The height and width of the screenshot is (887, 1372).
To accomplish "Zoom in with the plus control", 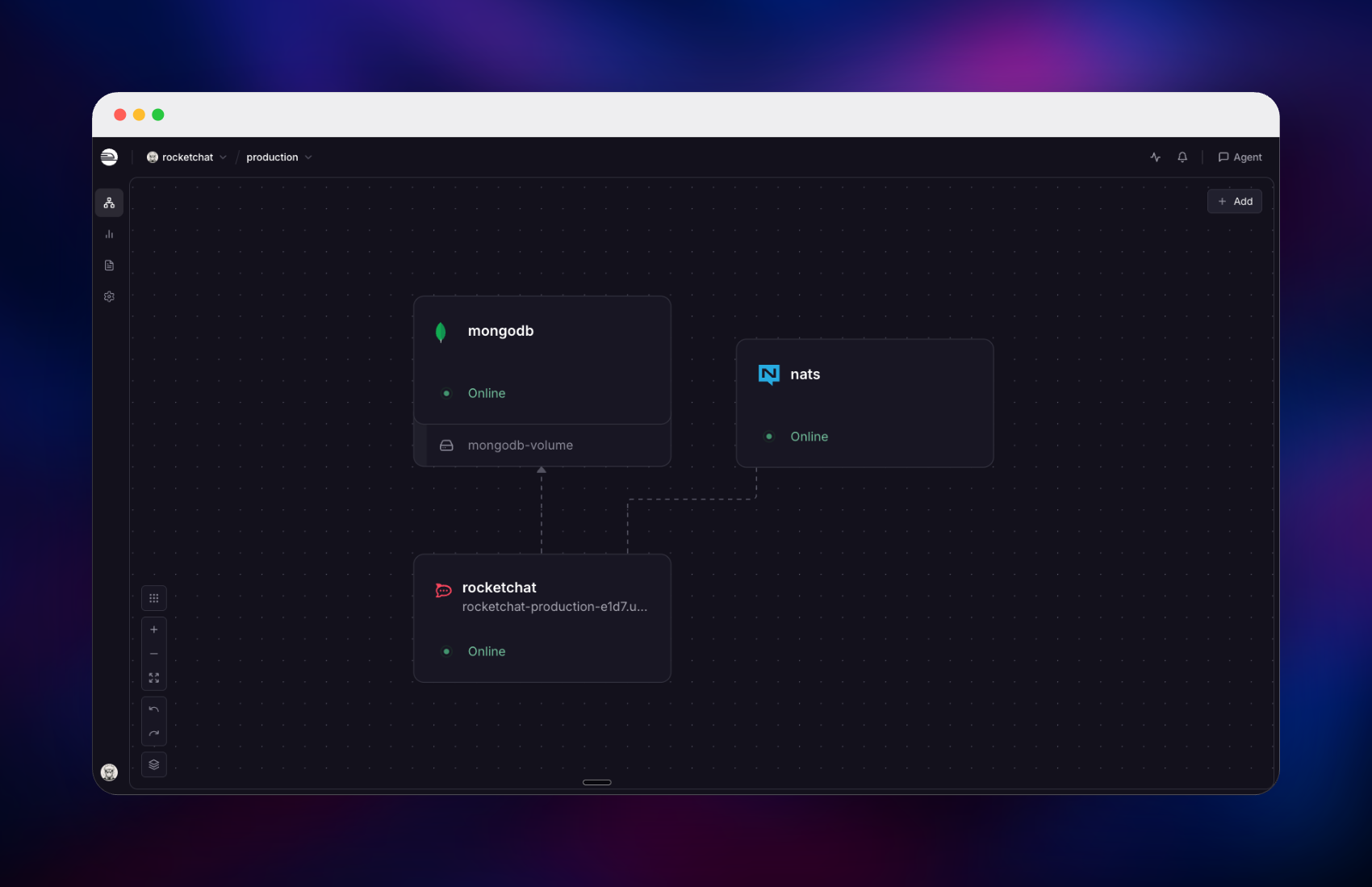I will tap(154, 630).
